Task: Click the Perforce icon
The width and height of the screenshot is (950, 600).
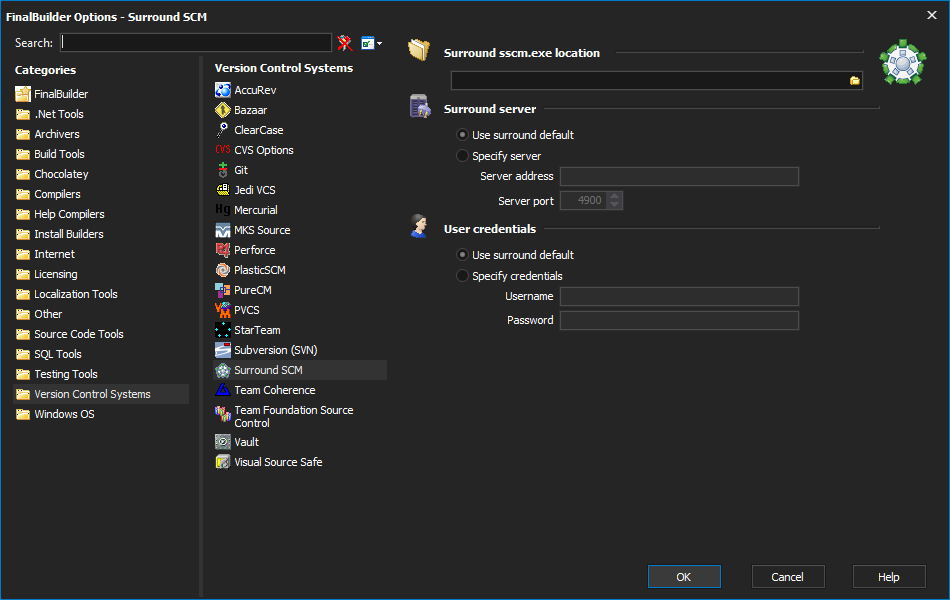Action: pyautogui.click(x=223, y=250)
